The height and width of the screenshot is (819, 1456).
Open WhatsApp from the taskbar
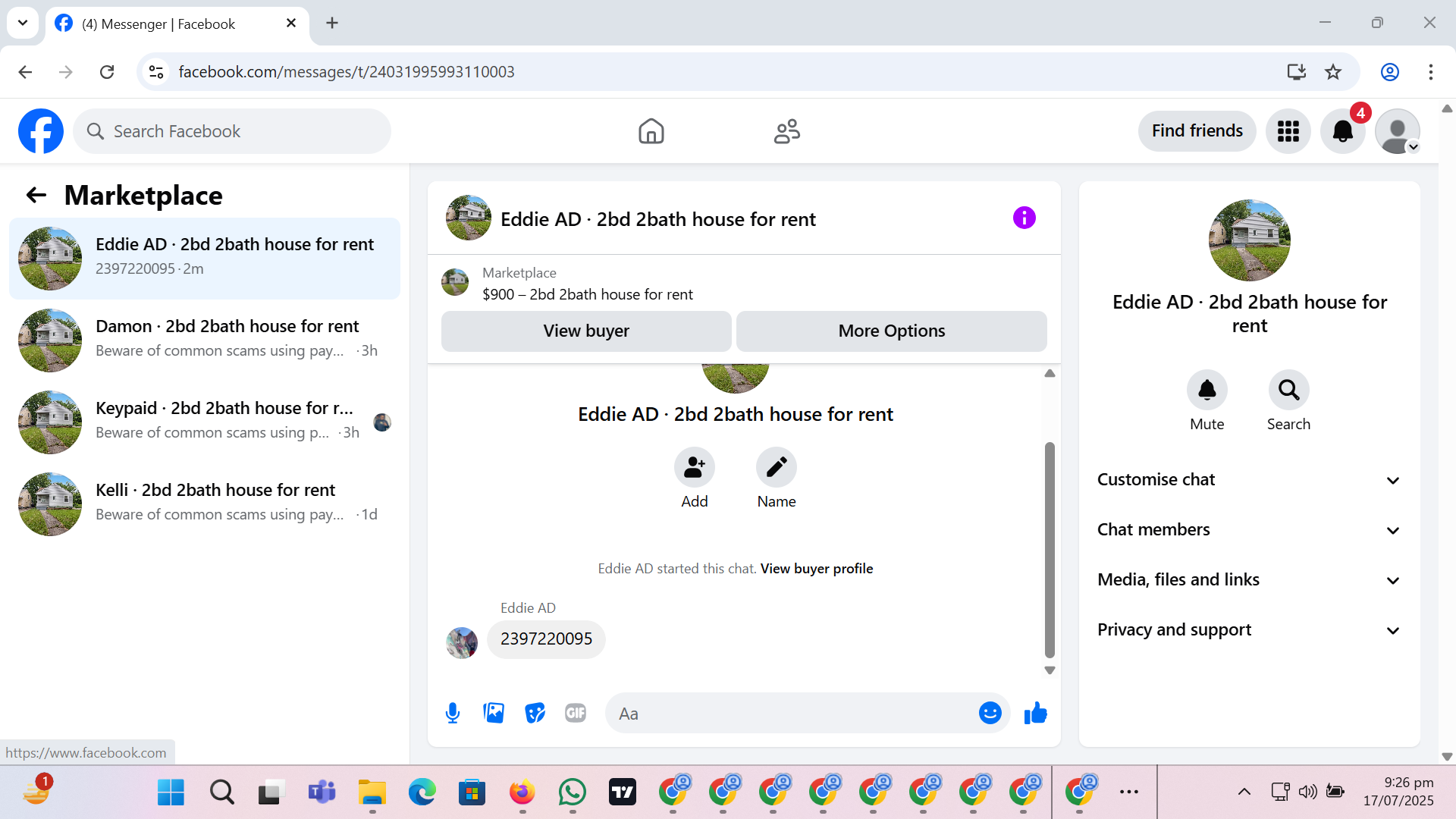[x=573, y=792]
